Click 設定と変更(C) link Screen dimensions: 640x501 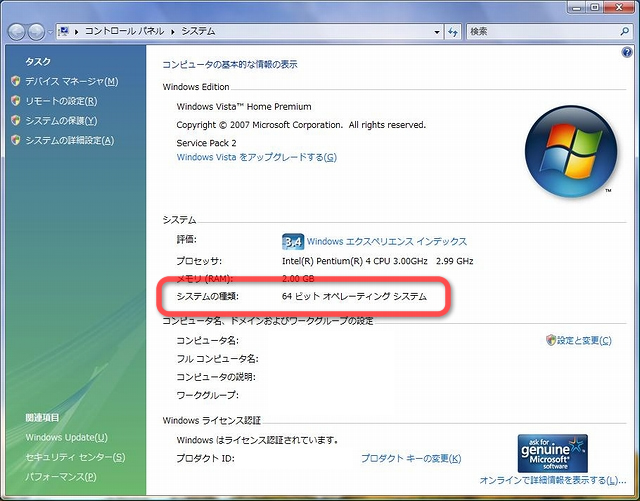point(584,340)
